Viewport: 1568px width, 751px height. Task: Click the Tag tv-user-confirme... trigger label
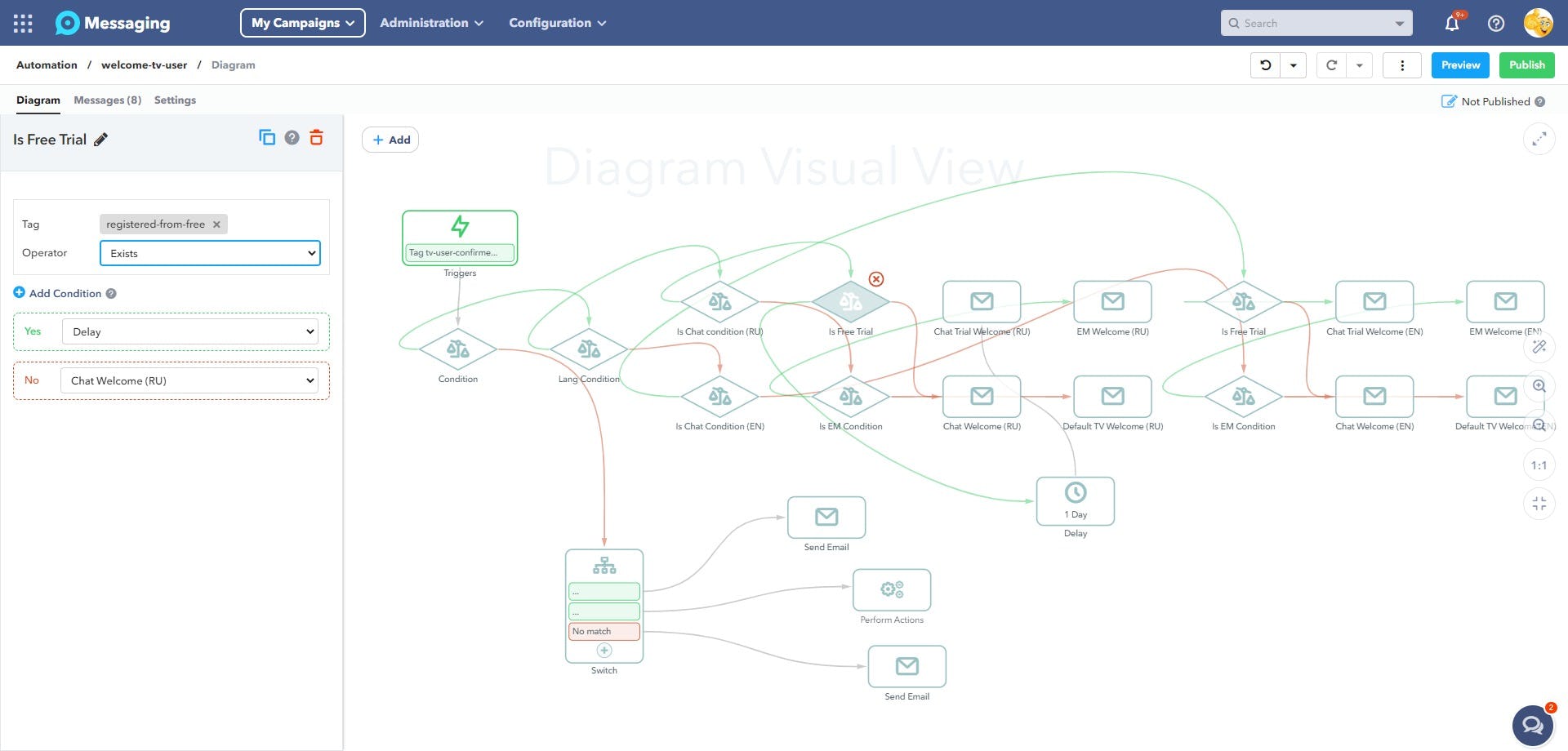tap(460, 253)
